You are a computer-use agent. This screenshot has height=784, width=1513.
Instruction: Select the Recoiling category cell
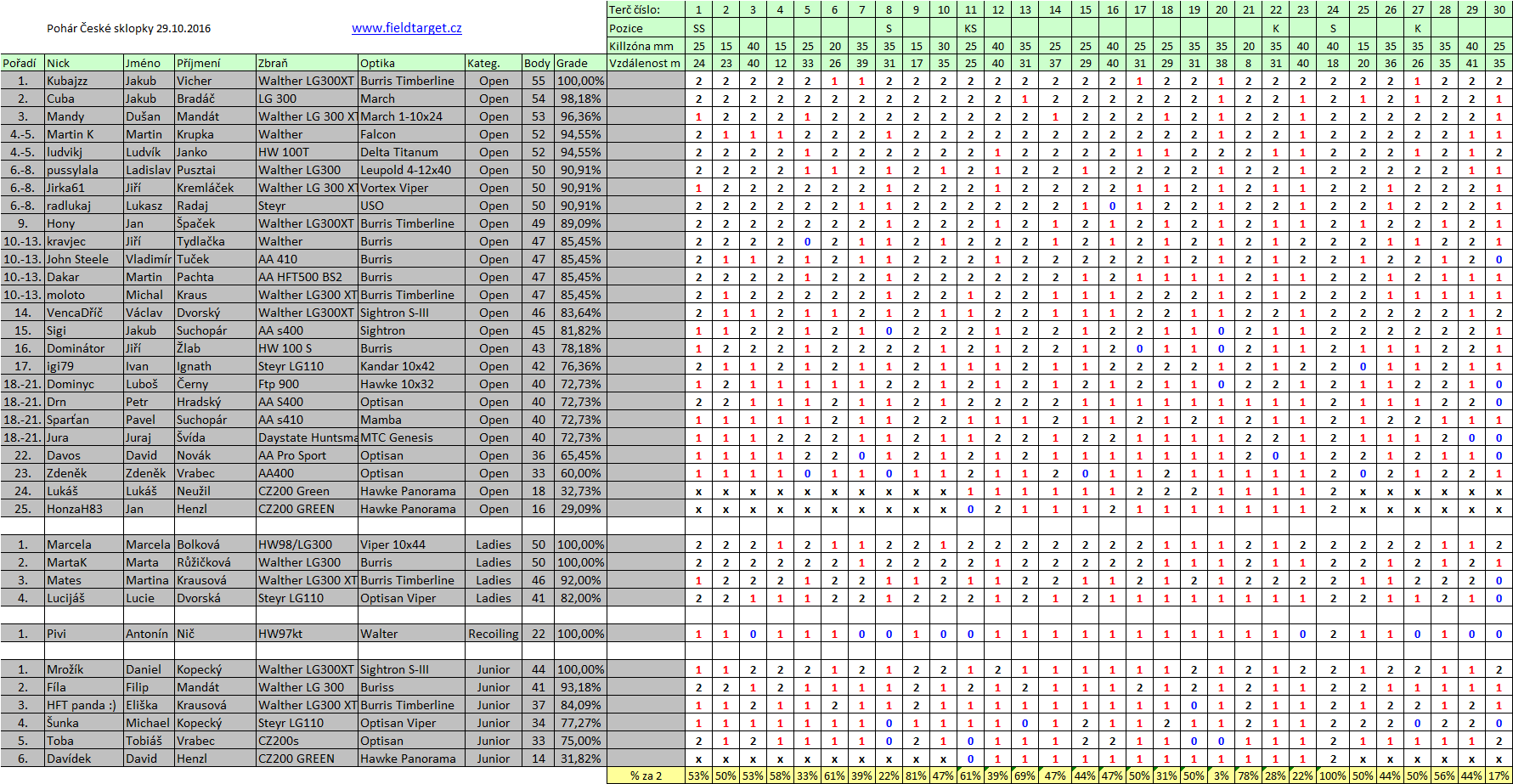click(493, 634)
